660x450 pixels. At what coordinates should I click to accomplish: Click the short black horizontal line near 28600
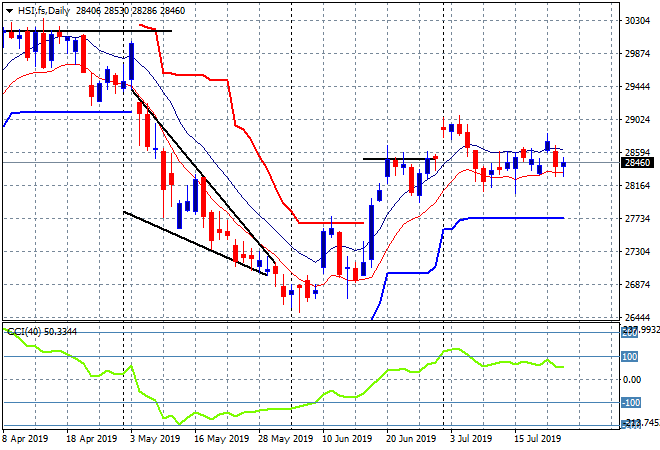click(400, 158)
